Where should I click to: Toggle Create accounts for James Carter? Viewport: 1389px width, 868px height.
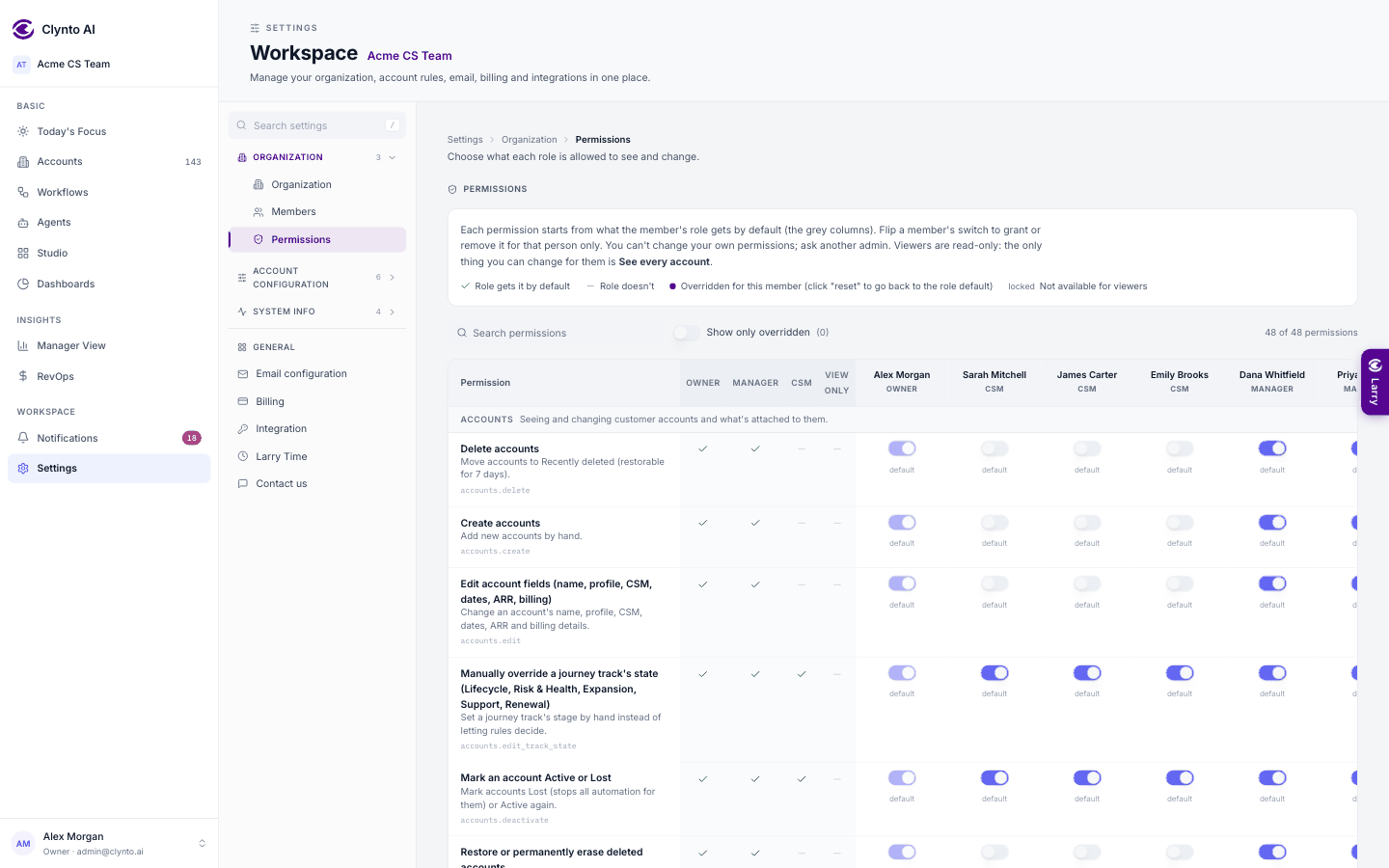(x=1087, y=523)
